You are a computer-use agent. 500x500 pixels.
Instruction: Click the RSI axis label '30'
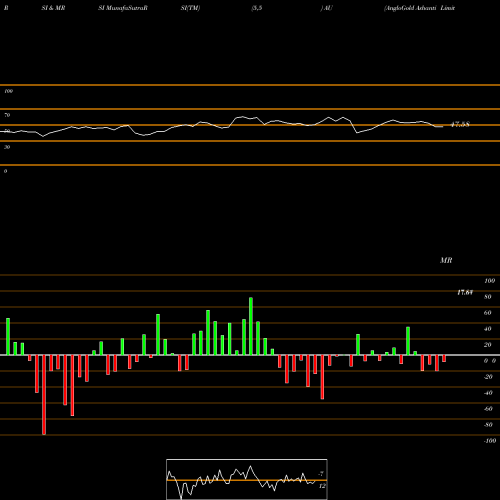coord(7,147)
